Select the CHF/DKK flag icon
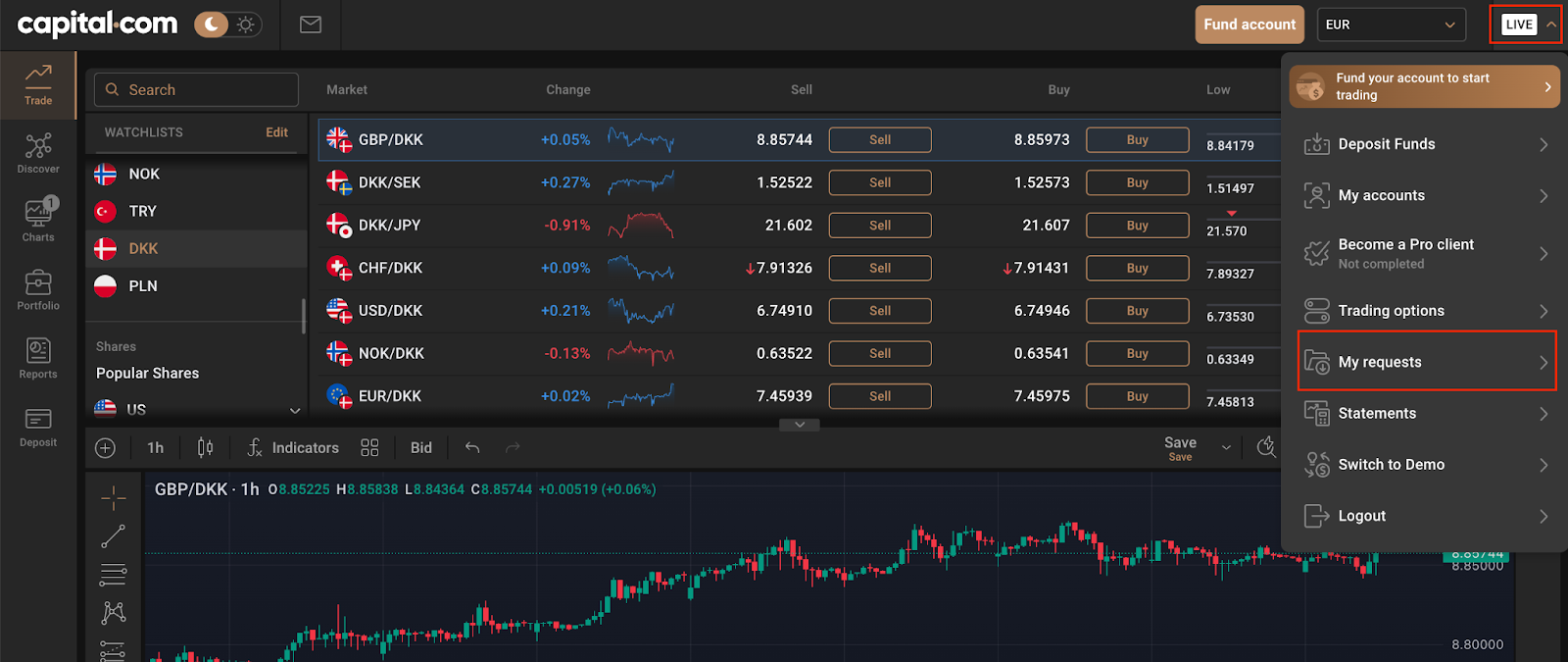Viewport: 1568px width, 662px height. (x=339, y=268)
